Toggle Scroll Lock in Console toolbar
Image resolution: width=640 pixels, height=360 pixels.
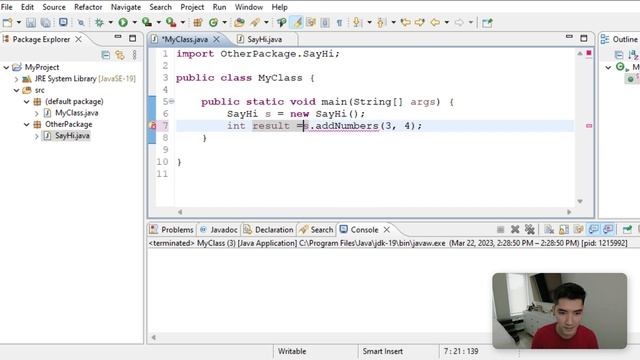coord(564,230)
